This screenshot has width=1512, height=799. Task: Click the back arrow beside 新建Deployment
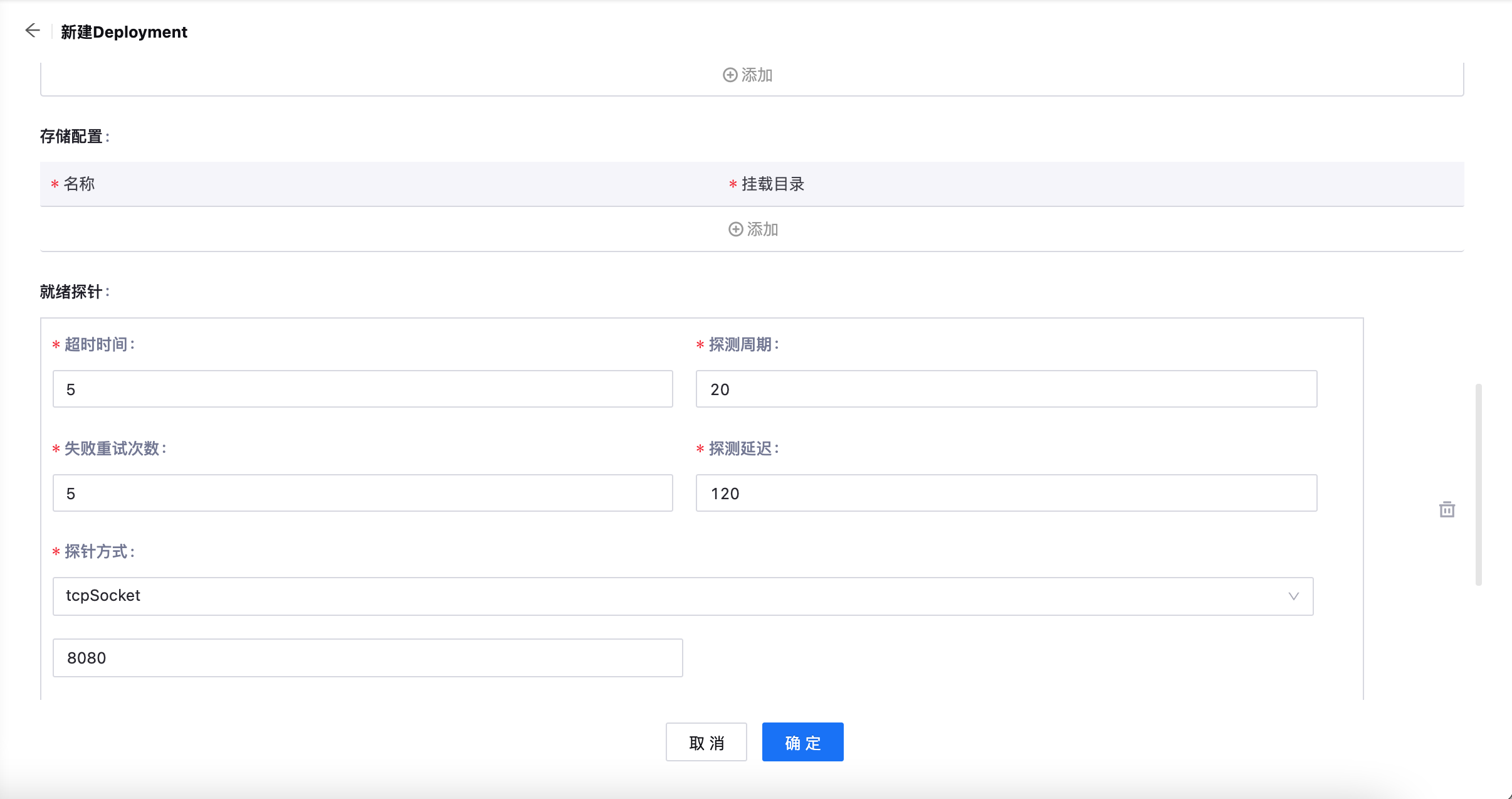click(32, 31)
